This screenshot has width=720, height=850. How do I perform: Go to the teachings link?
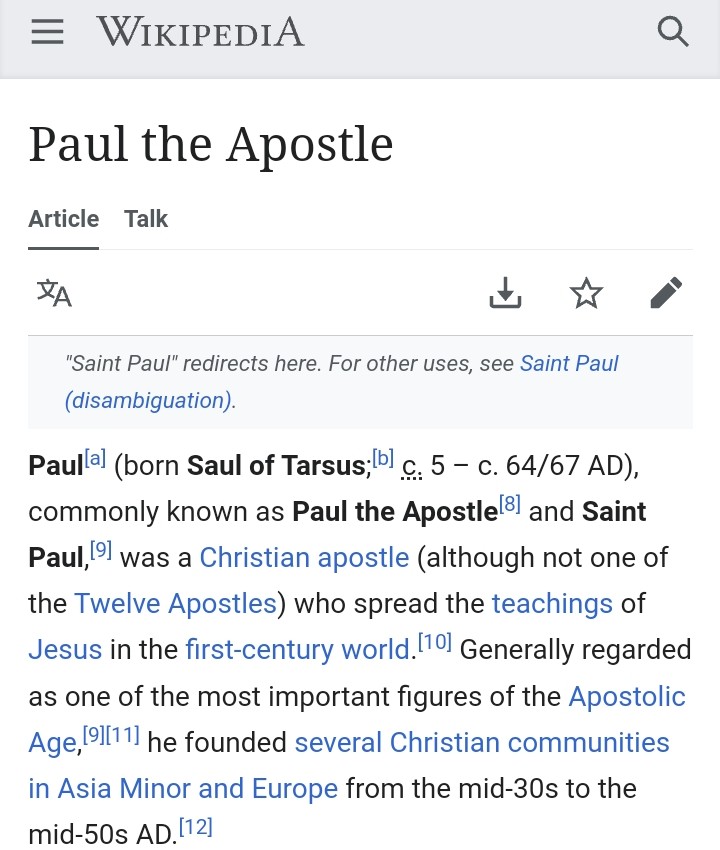pyautogui.click(x=552, y=603)
